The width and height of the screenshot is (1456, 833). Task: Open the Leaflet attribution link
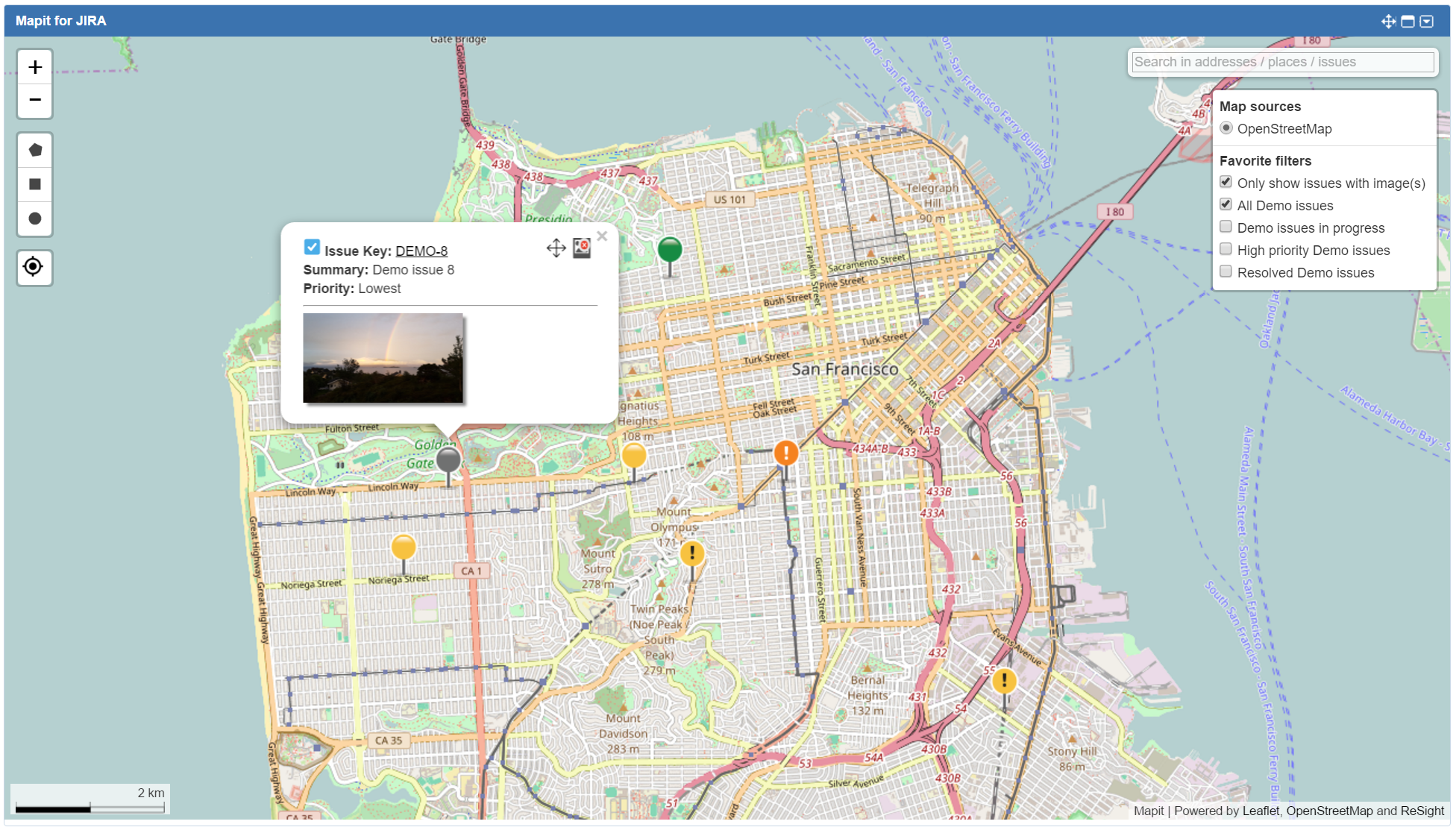[1261, 811]
